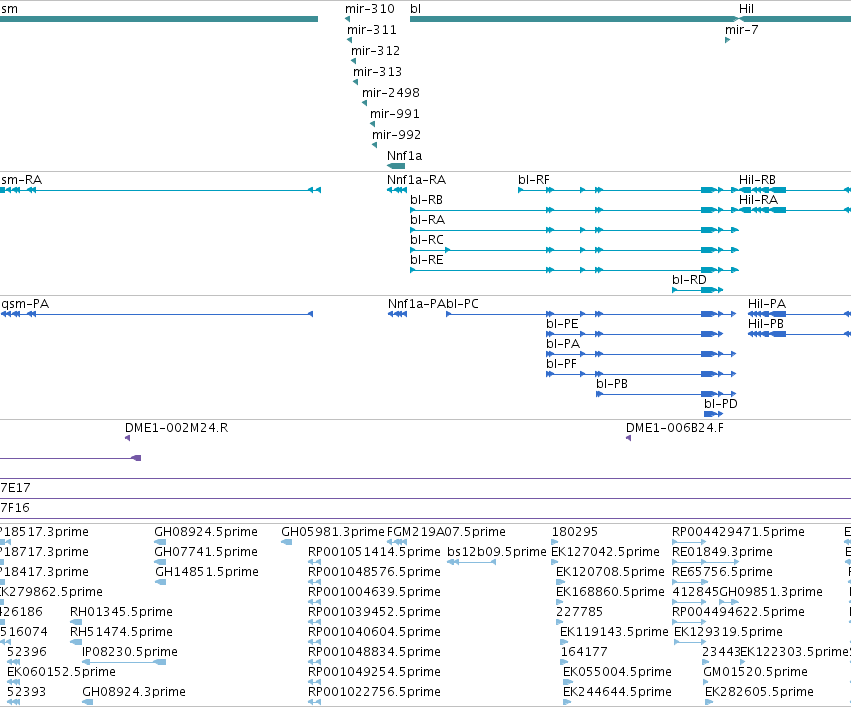This screenshot has height=707, width=851.
Task: Open the mir-313 gene feature
Action: point(355,82)
